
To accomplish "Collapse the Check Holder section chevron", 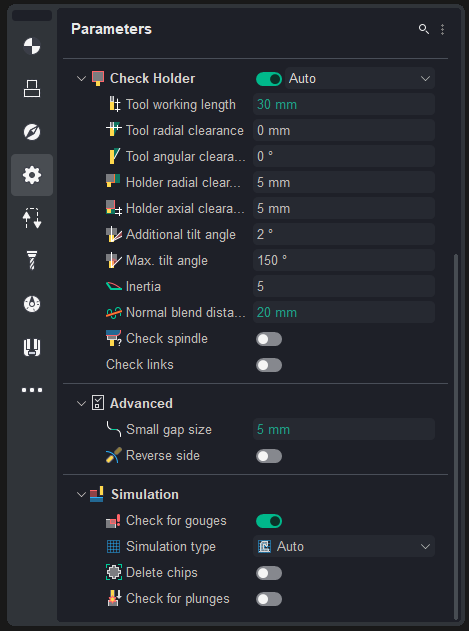I will coord(82,78).
